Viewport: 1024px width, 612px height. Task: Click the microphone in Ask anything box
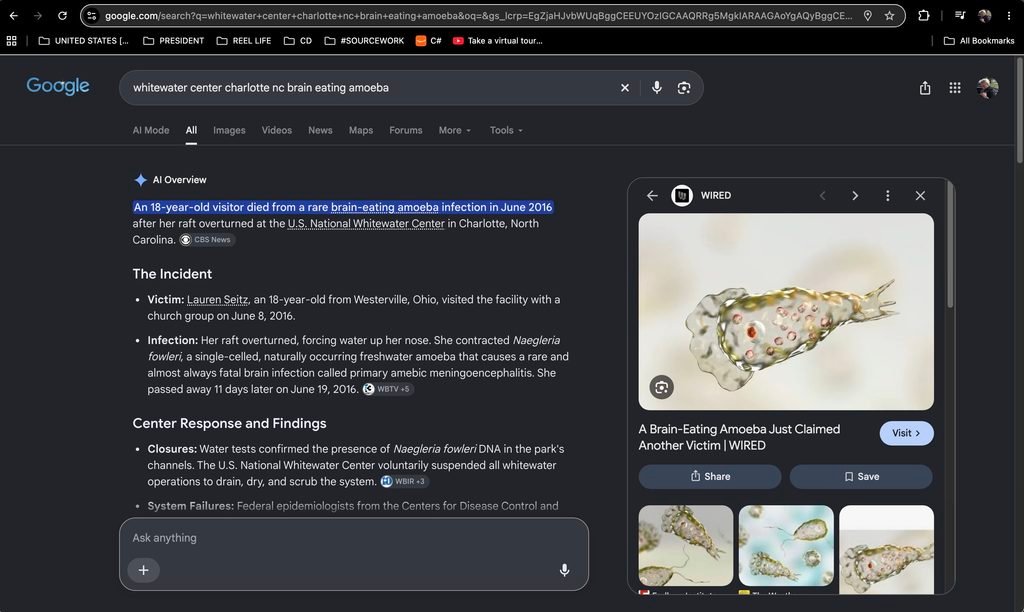pos(565,570)
